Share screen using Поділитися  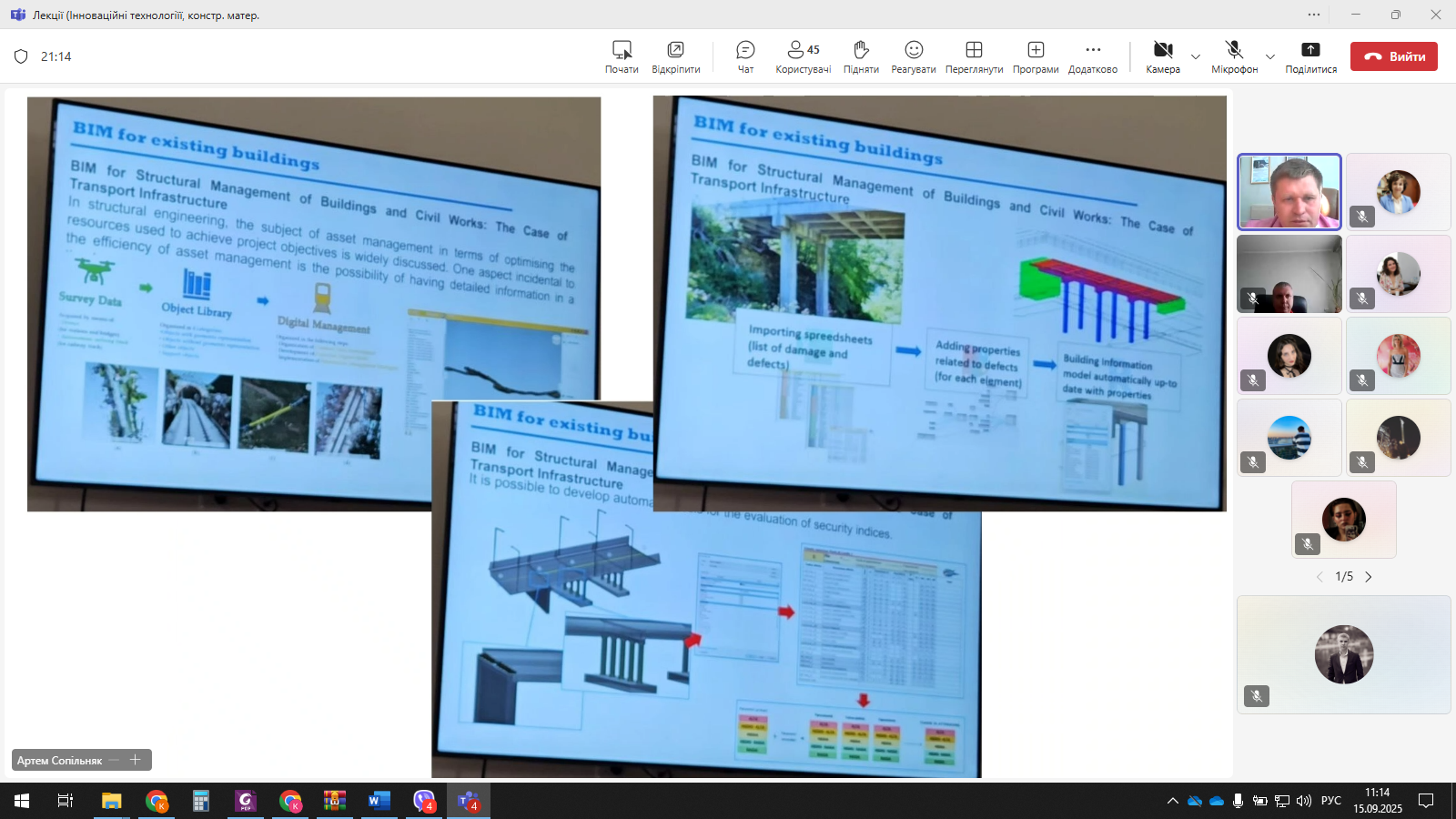coord(1310,56)
